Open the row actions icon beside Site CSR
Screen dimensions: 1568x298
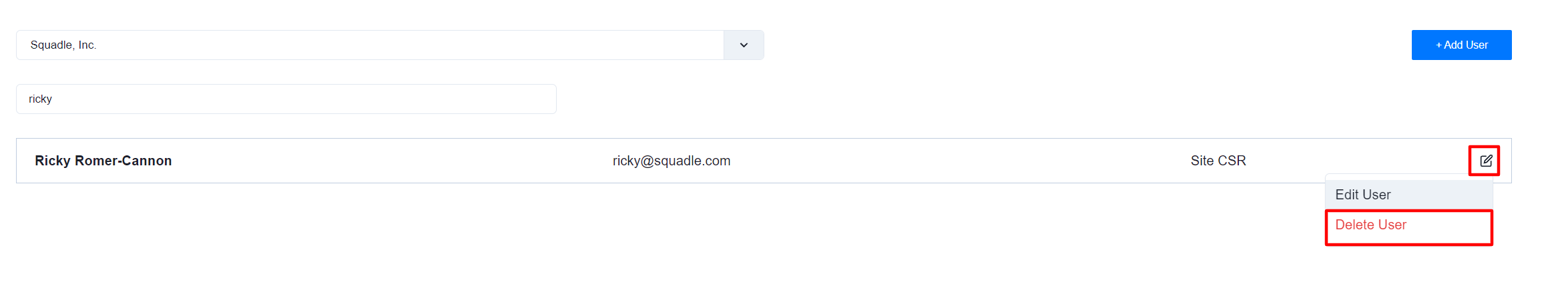click(x=1486, y=161)
